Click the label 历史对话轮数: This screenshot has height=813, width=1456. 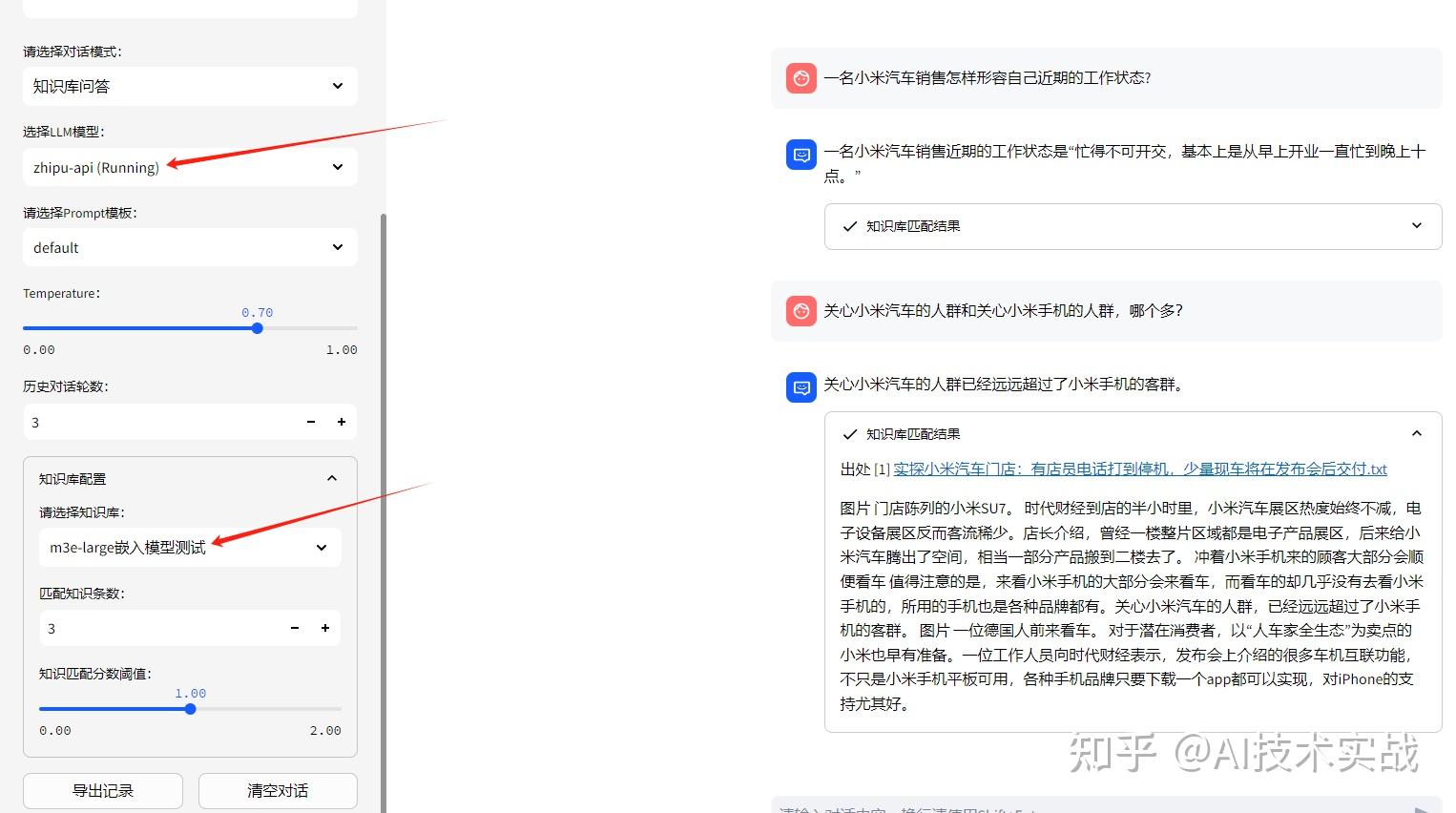click(66, 386)
